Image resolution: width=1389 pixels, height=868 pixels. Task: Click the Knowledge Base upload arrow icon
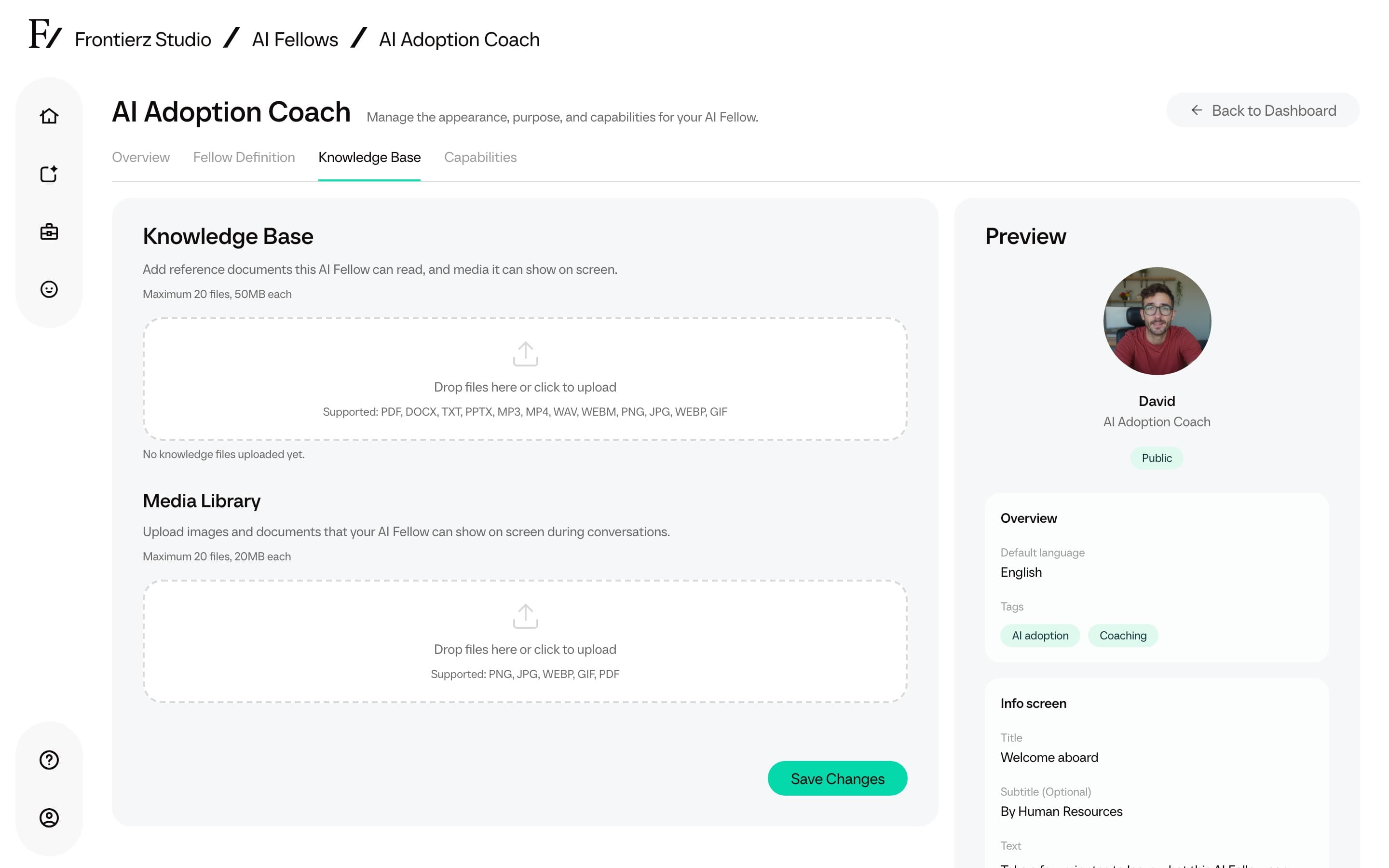(525, 353)
